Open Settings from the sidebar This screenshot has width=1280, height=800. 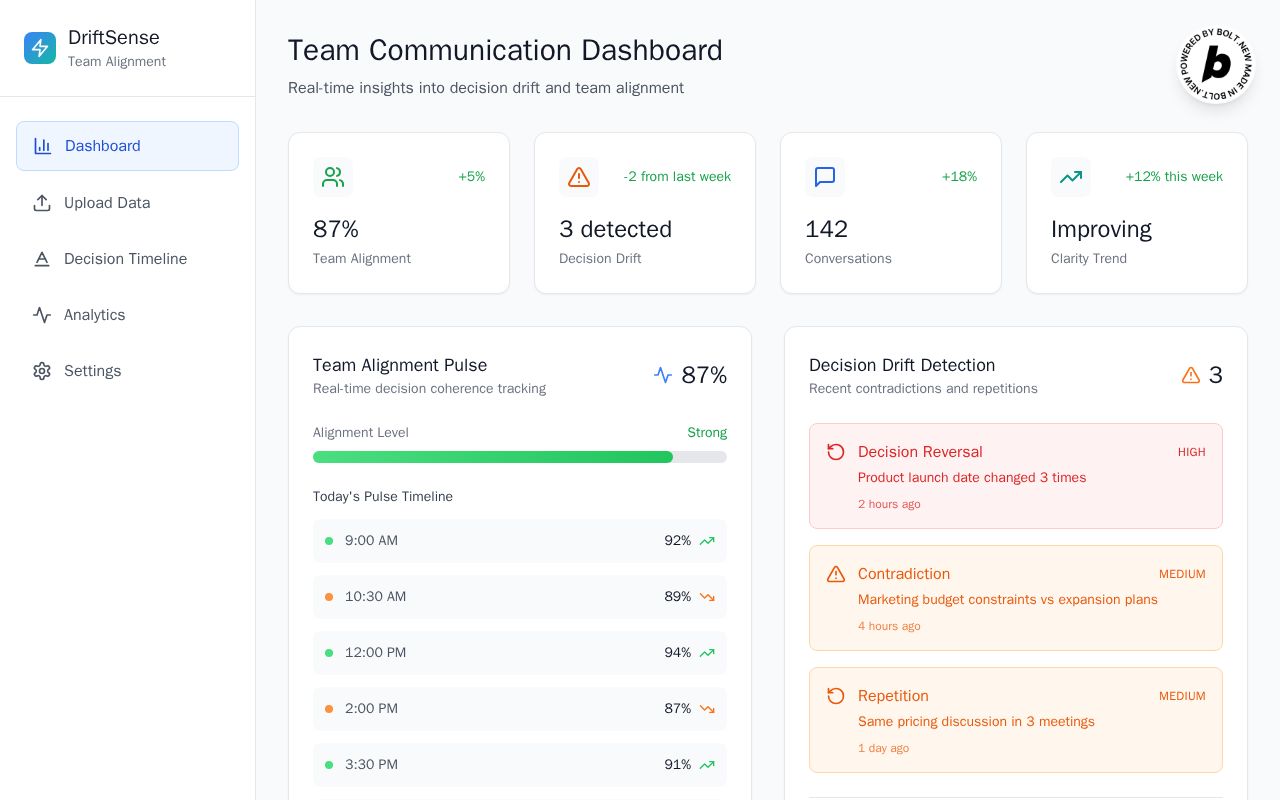(127, 371)
